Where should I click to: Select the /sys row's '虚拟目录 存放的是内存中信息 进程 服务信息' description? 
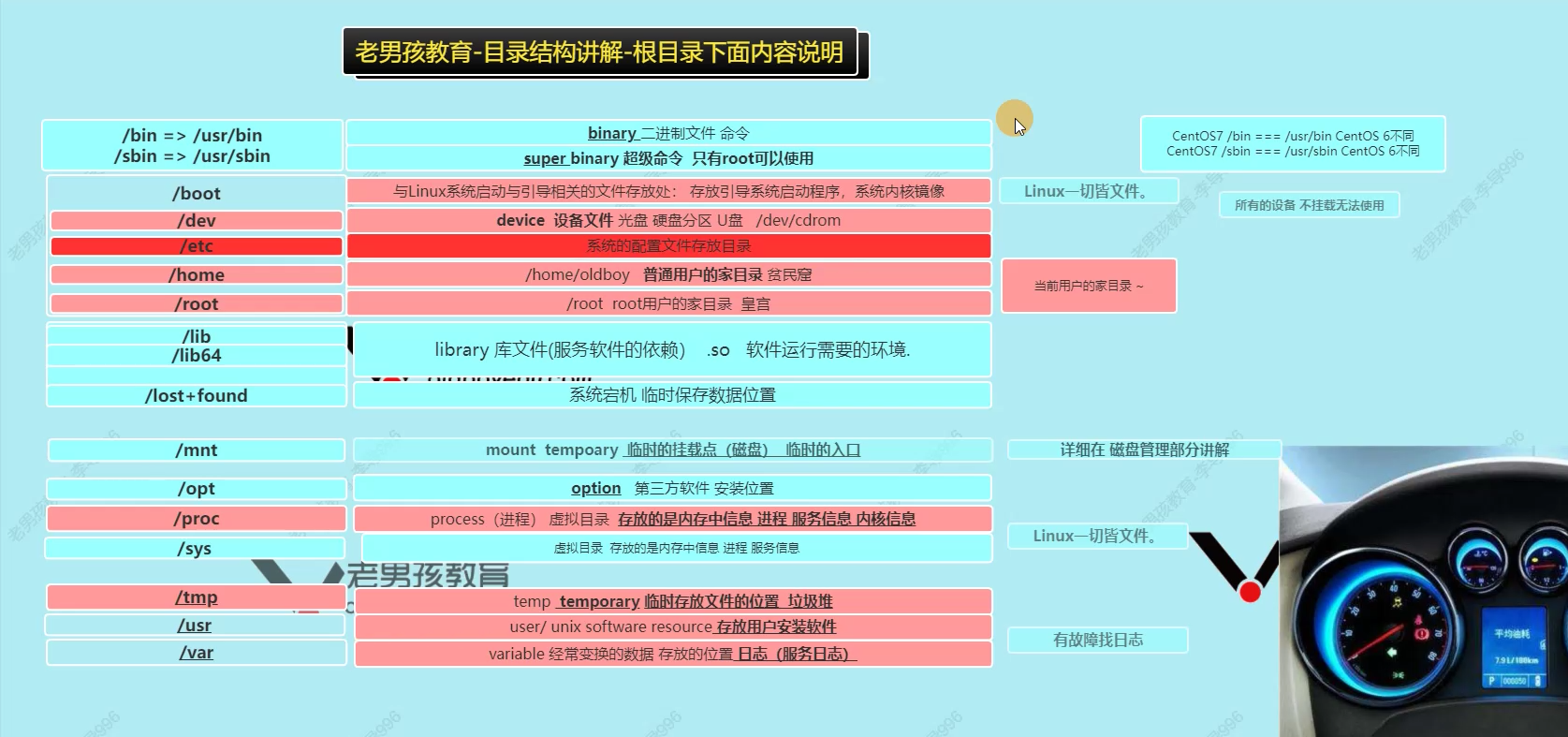677,549
